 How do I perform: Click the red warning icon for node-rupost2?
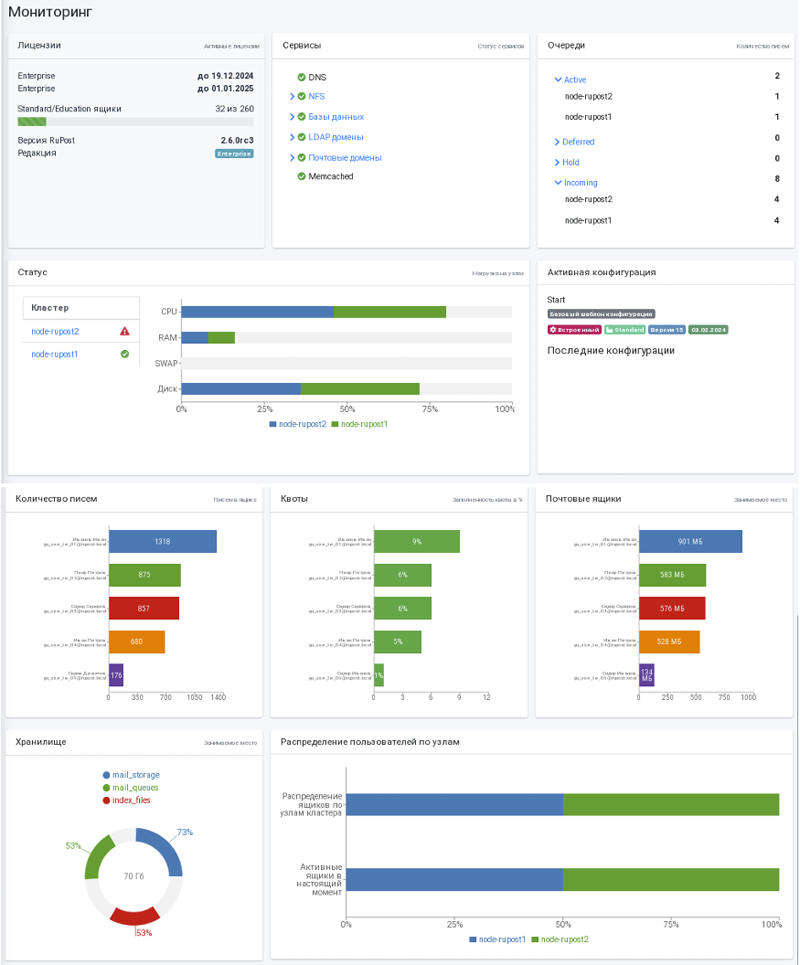(x=125, y=331)
